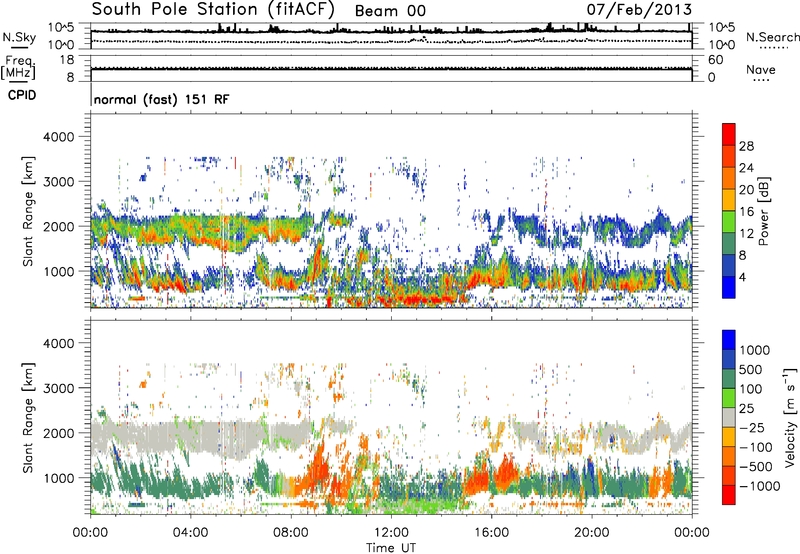The width and height of the screenshot is (800, 554).
Task: Click the '12:00' time tick label
Action: 391,533
